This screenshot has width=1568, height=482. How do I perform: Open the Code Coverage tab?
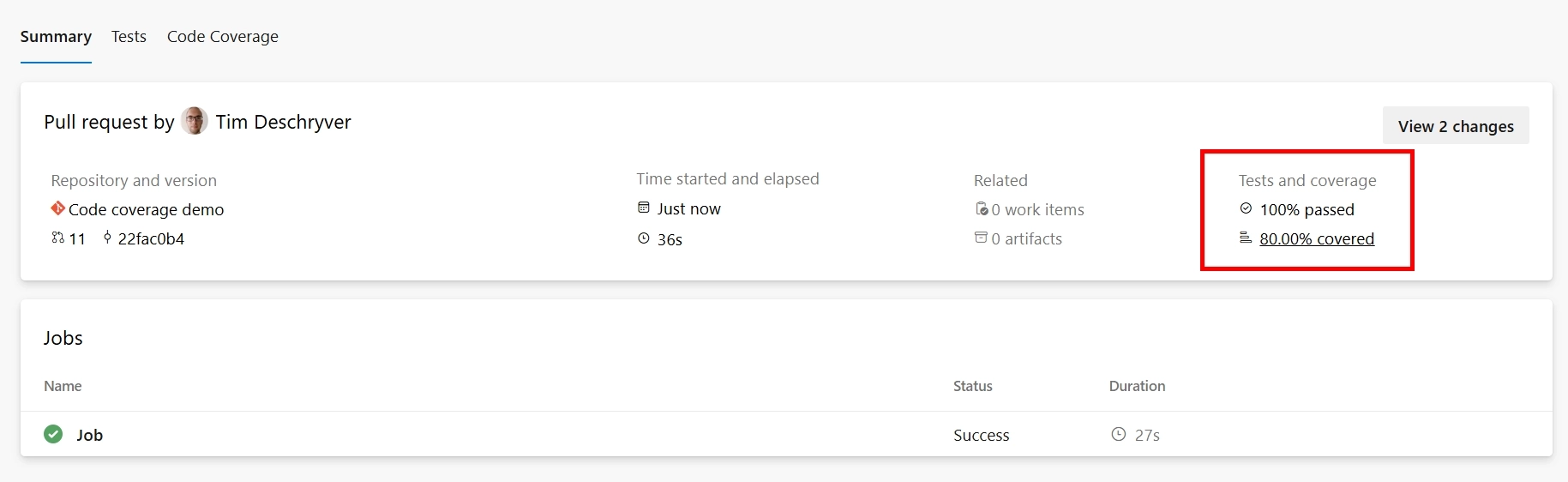point(223,37)
